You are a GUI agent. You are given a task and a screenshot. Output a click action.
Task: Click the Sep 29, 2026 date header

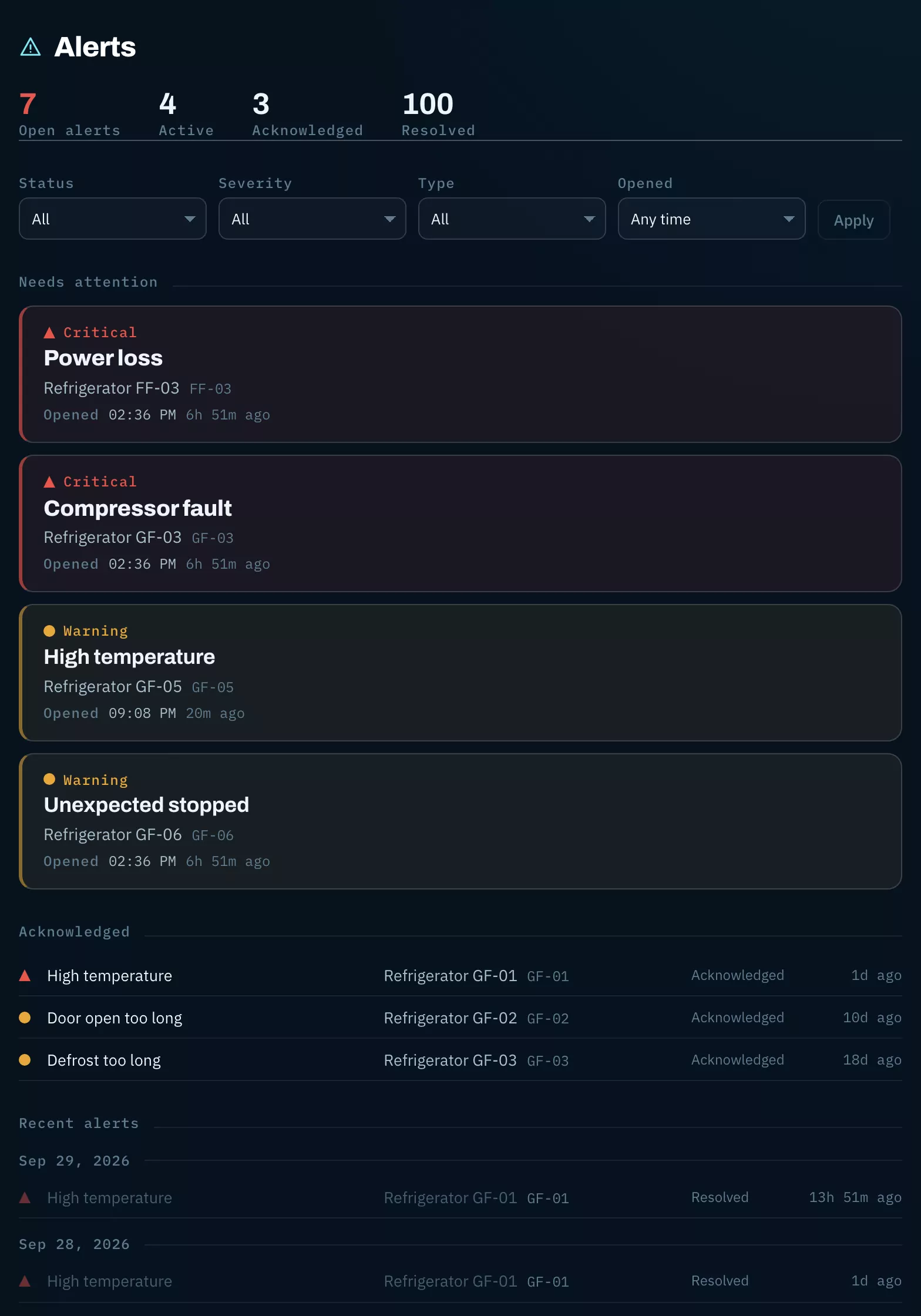[x=74, y=1161]
